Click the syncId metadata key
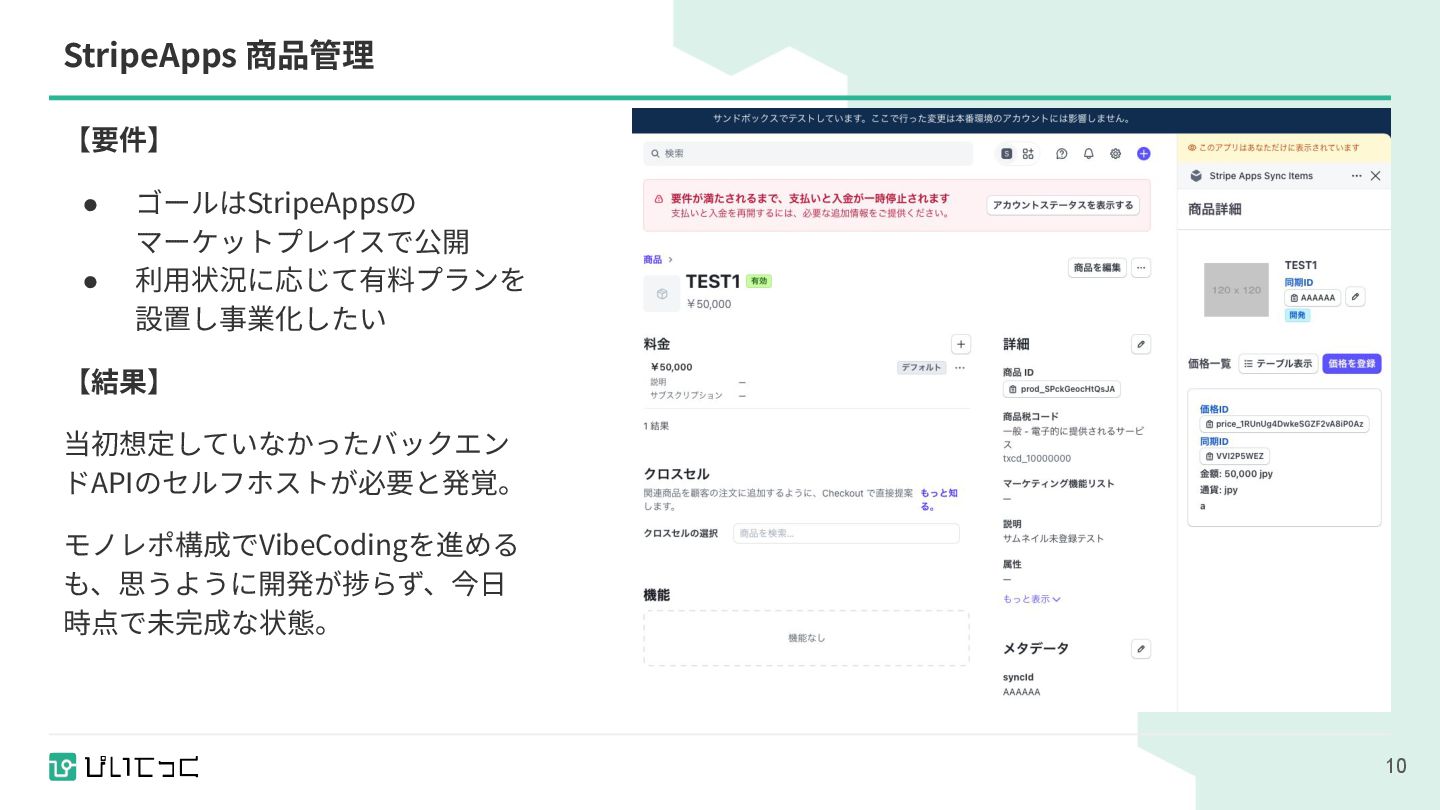Screen dimensions: 1440x810 tap(1018, 677)
